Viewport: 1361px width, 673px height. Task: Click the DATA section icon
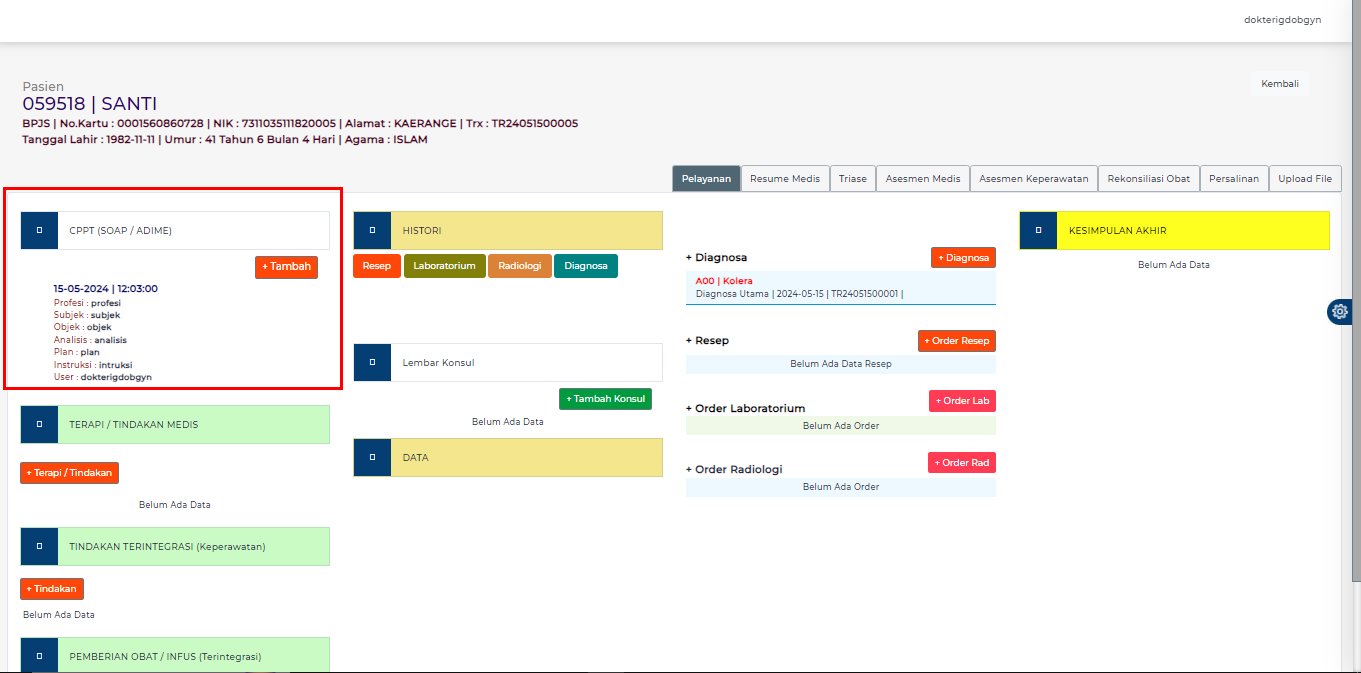(371, 457)
